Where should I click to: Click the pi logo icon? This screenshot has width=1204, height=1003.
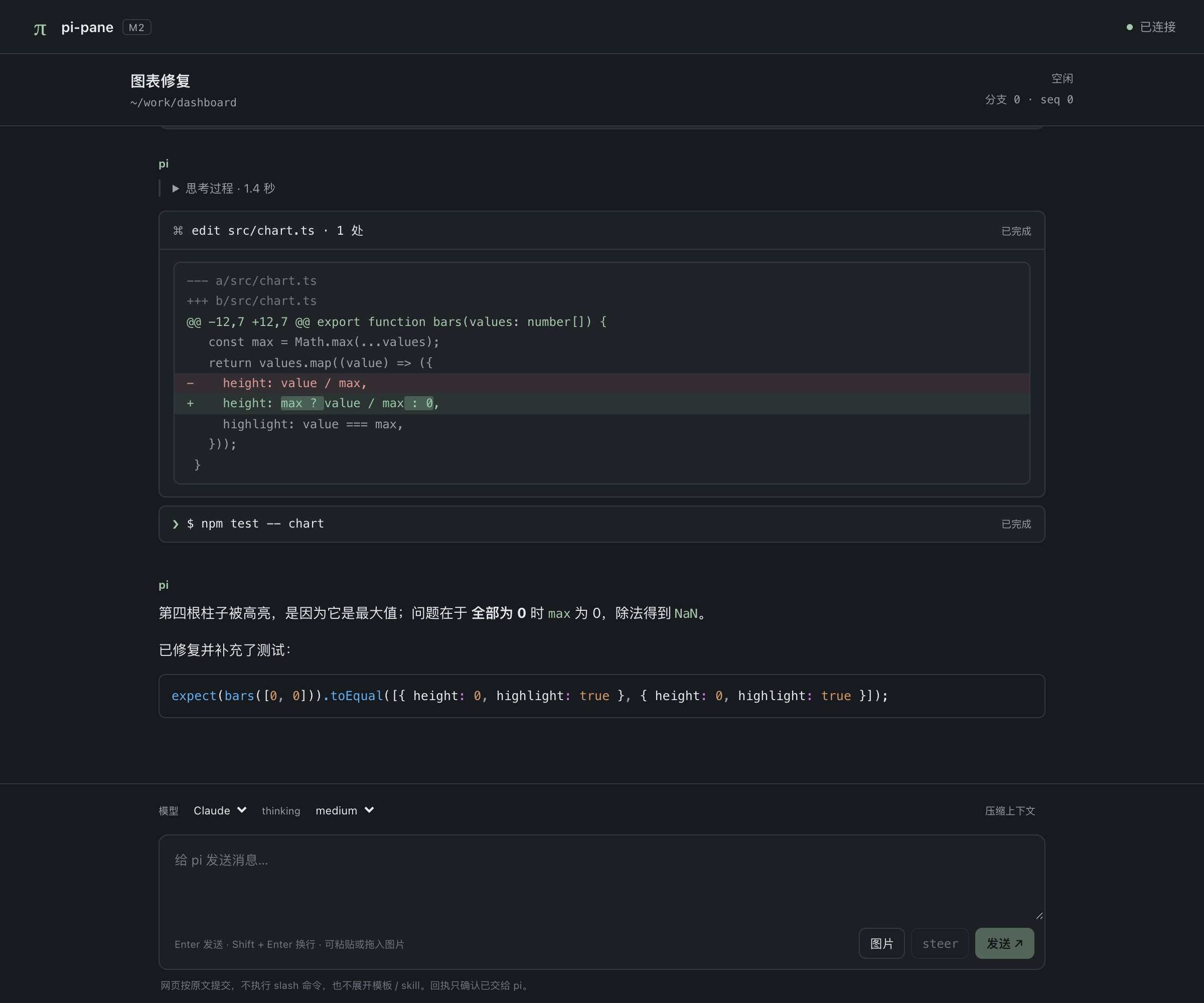pyautogui.click(x=40, y=29)
